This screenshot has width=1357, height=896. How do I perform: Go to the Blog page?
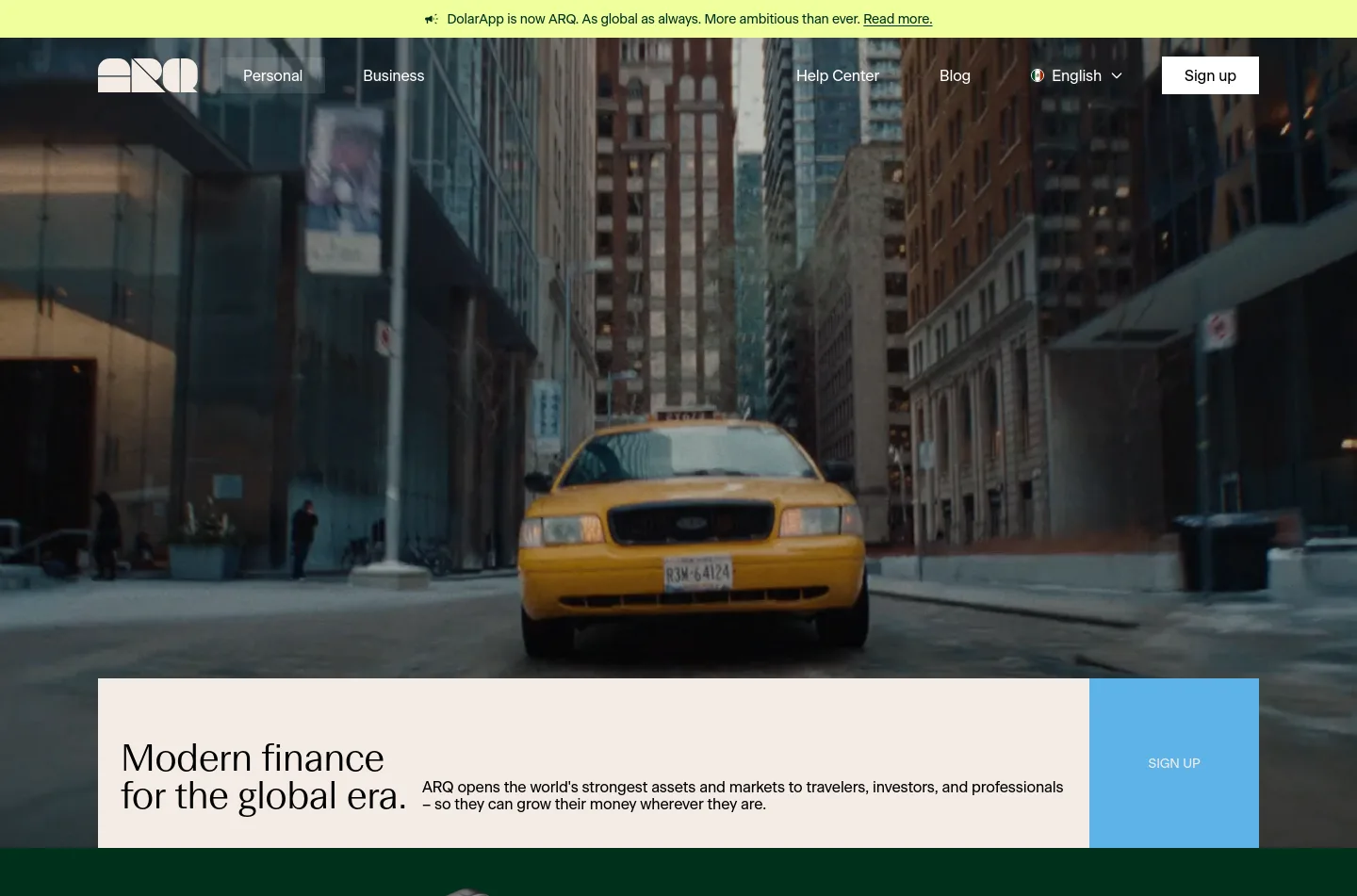coord(955,75)
